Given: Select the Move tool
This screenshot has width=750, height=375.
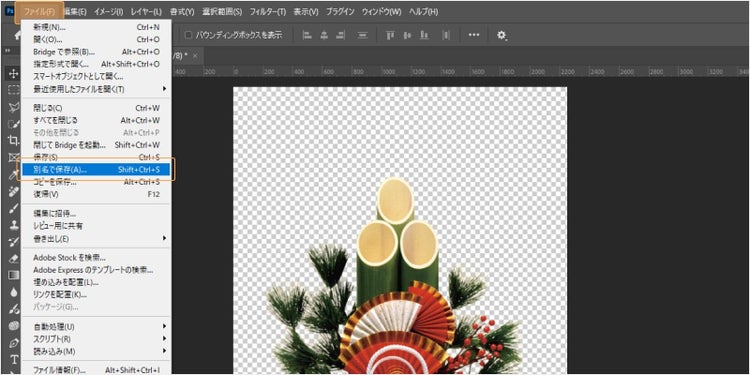Looking at the screenshot, I should click(13, 73).
